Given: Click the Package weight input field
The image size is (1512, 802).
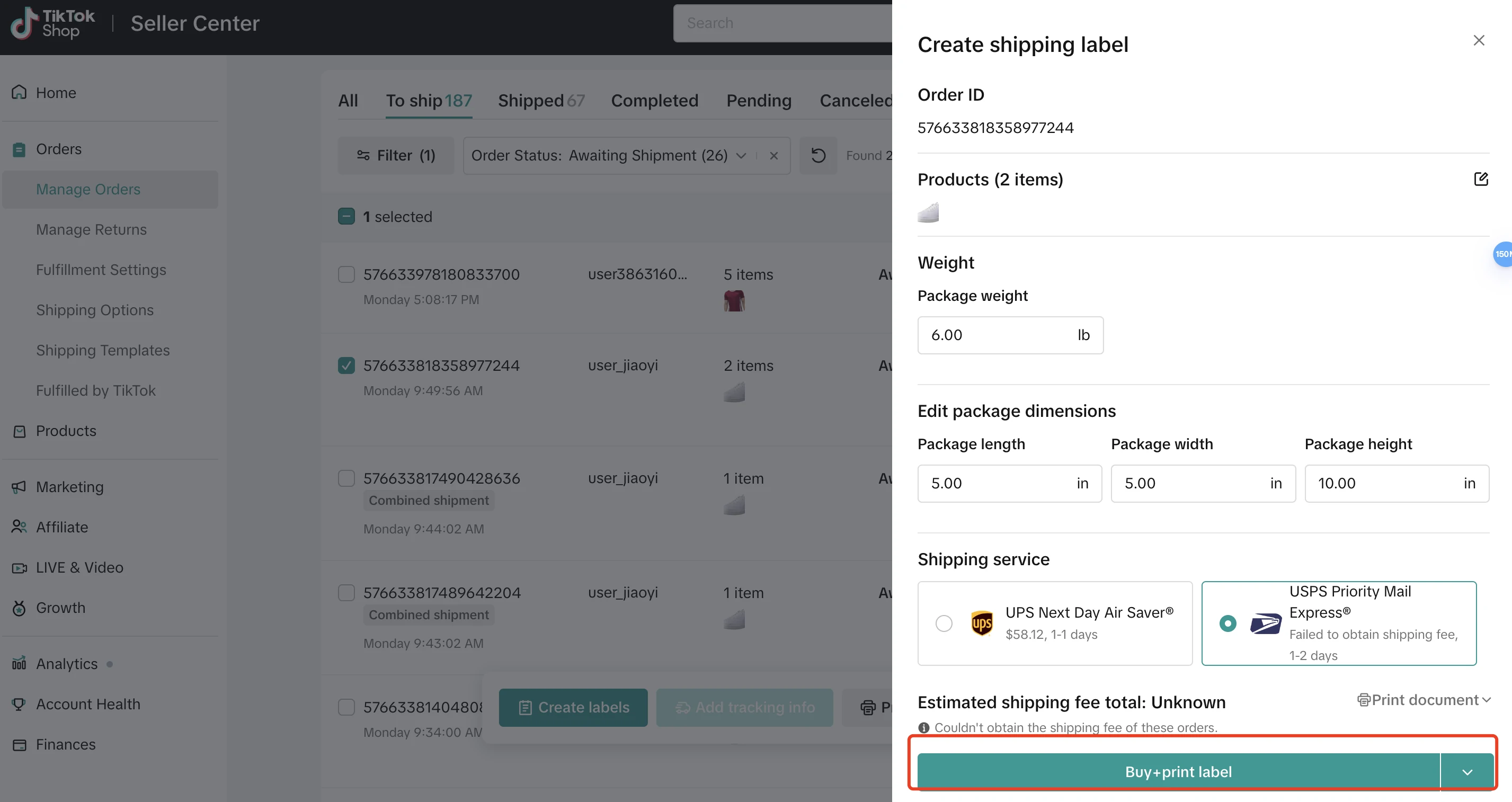Looking at the screenshot, I should 998,335.
